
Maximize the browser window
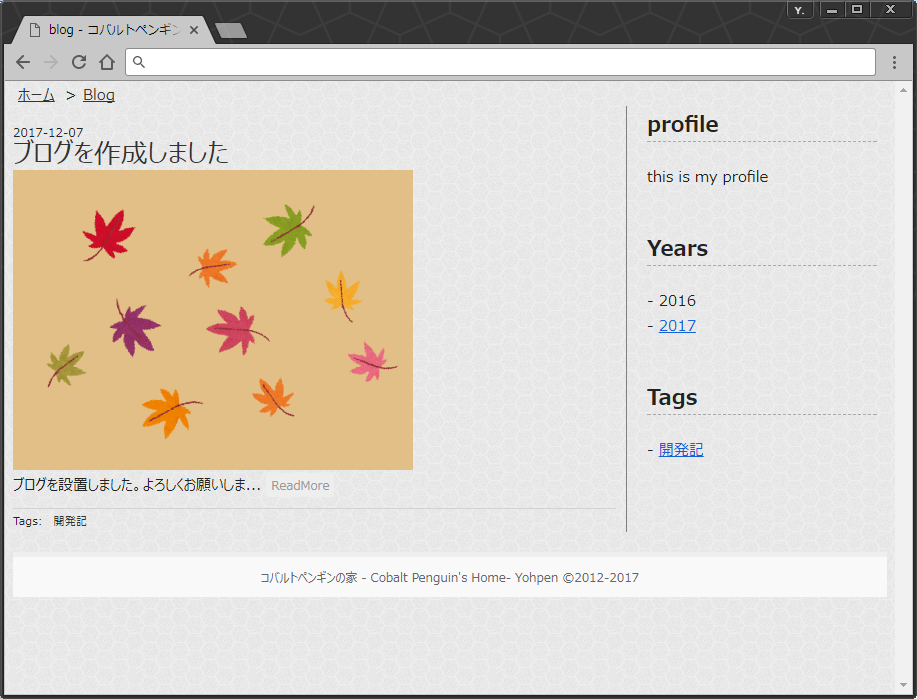(x=857, y=9)
